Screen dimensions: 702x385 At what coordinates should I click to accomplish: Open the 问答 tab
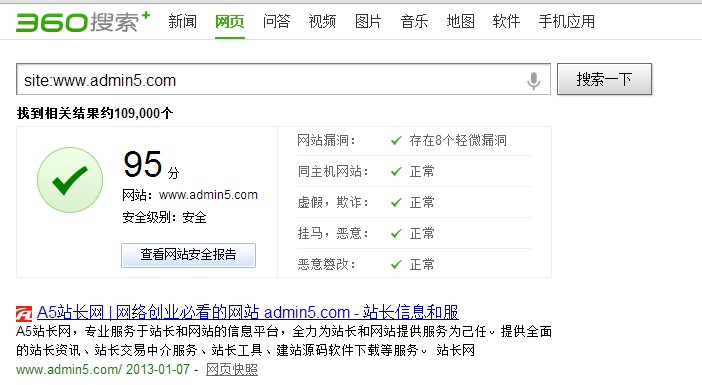pyautogui.click(x=276, y=21)
